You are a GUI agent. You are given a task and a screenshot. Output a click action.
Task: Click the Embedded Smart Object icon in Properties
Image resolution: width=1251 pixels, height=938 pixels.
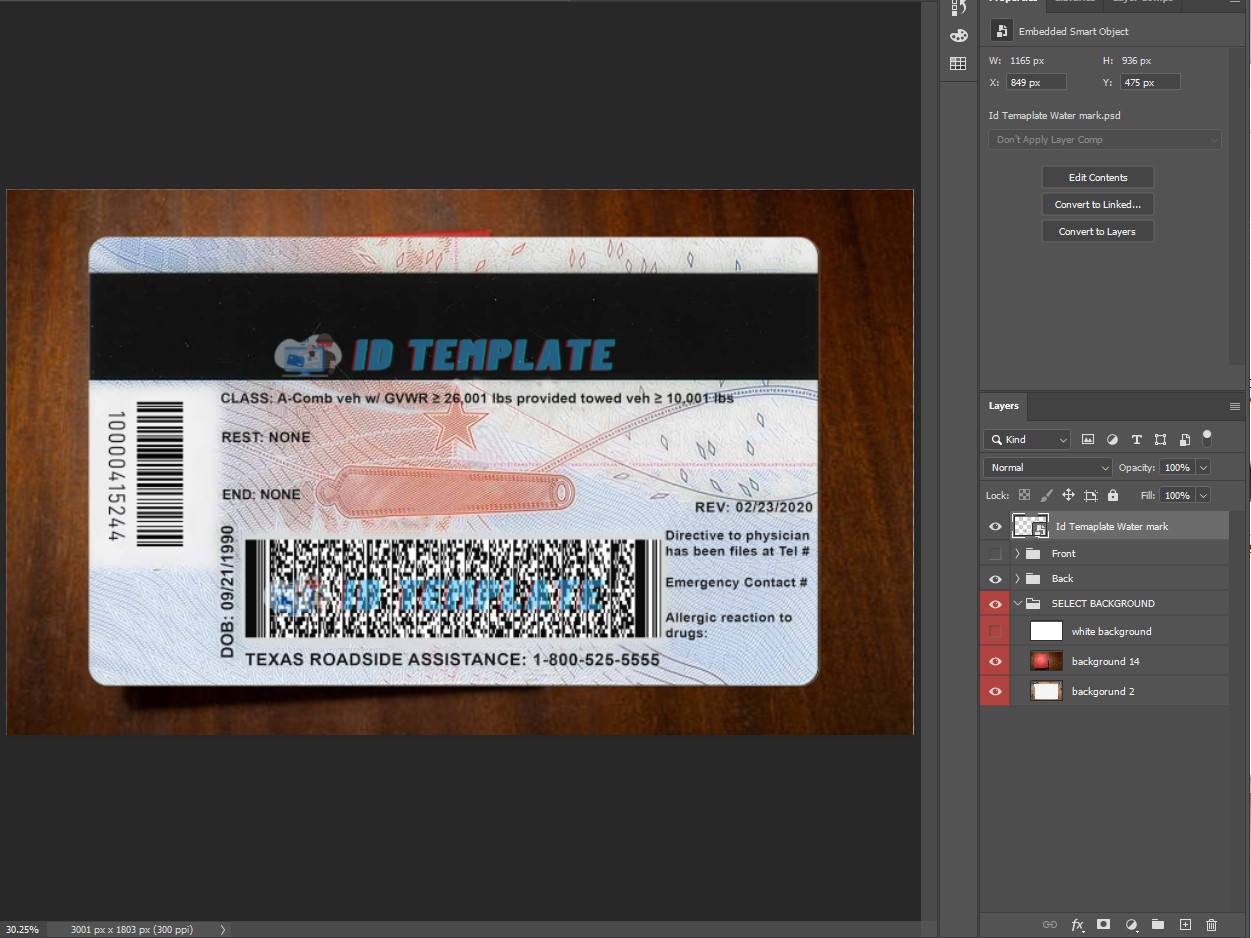click(1001, 31)
